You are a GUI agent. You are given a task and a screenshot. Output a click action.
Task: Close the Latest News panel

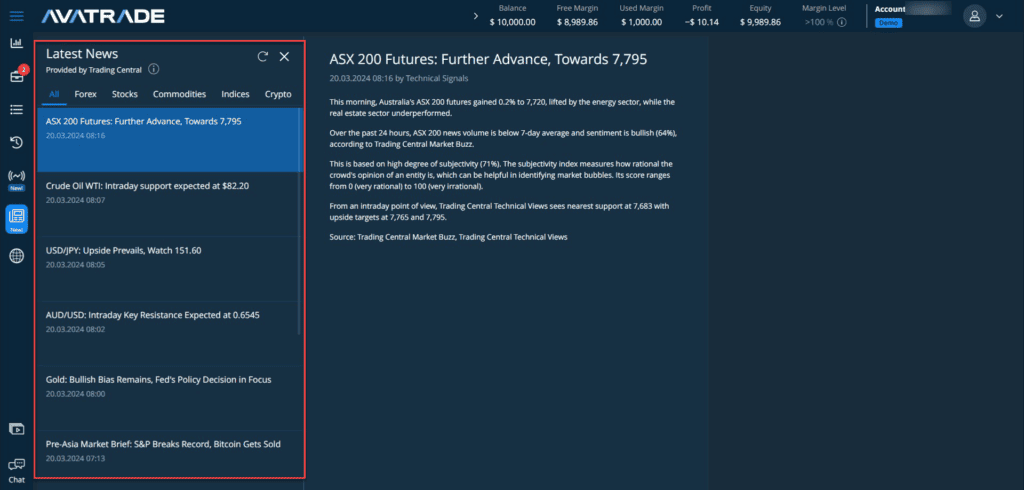click(284, 57)
